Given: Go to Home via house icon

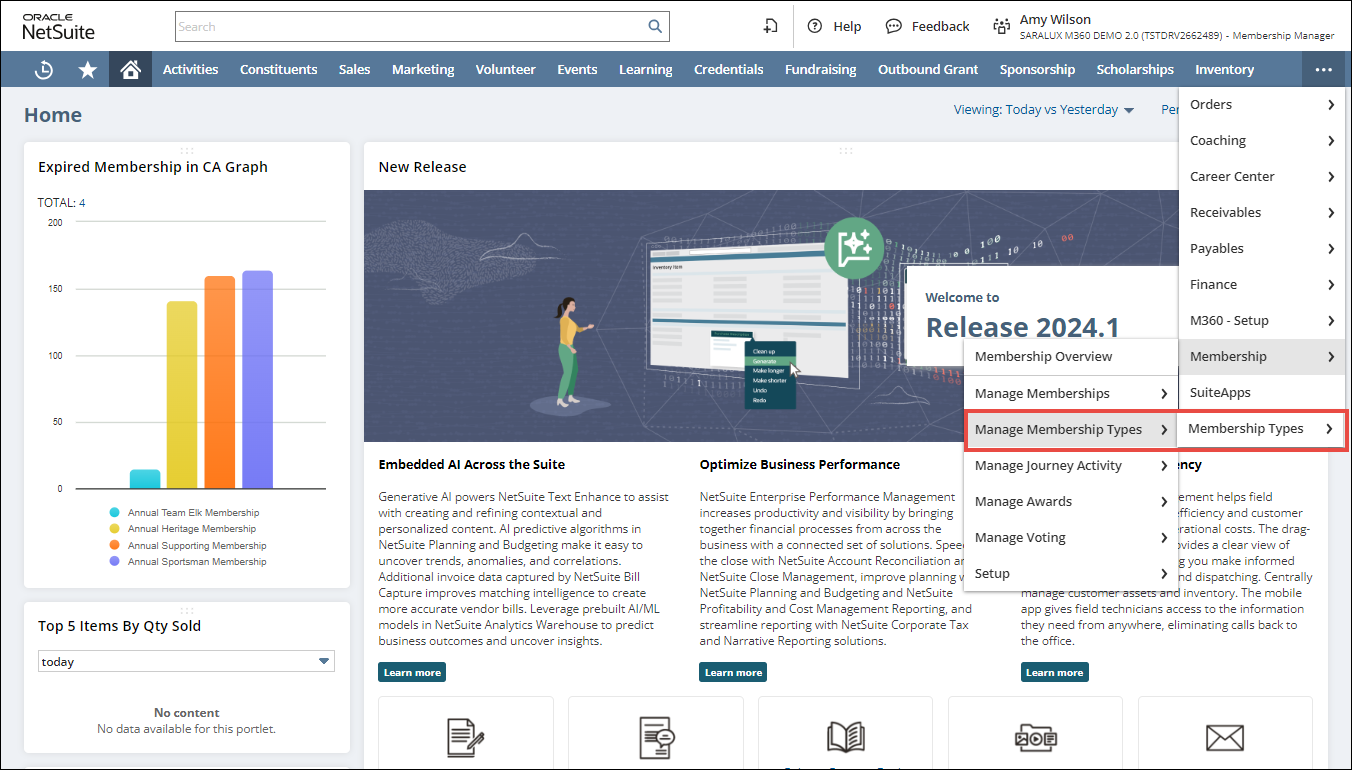Looking at the screenshot, I should click(130, 70).
